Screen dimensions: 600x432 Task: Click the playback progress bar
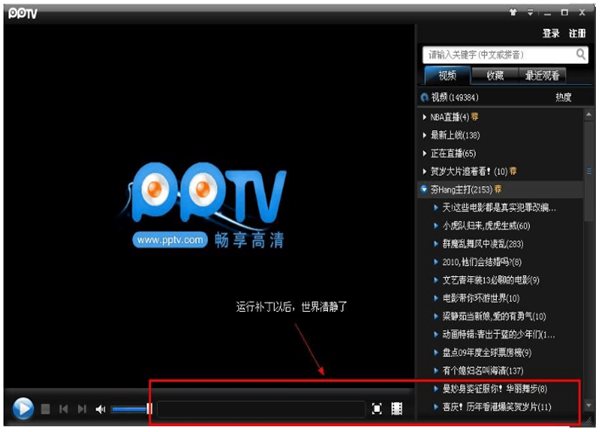pyautogui.click(x=261, y=409)
